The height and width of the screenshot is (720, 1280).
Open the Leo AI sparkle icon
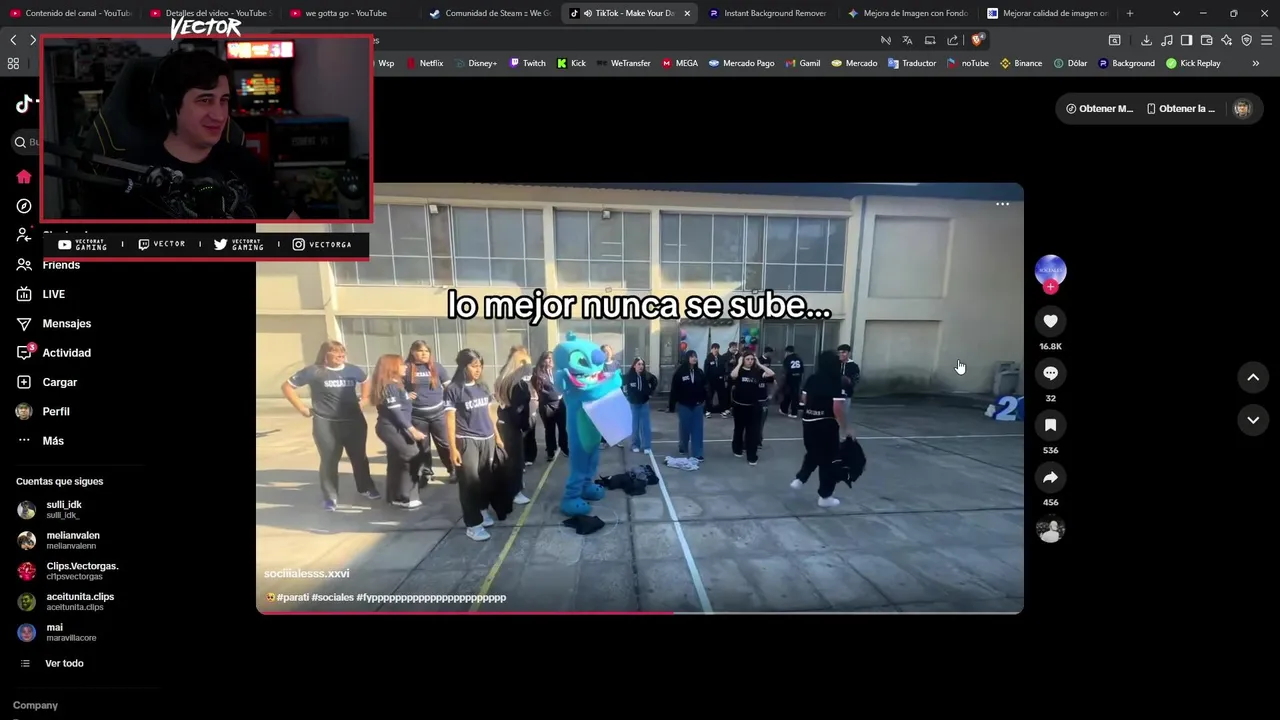click(1226, 40)
